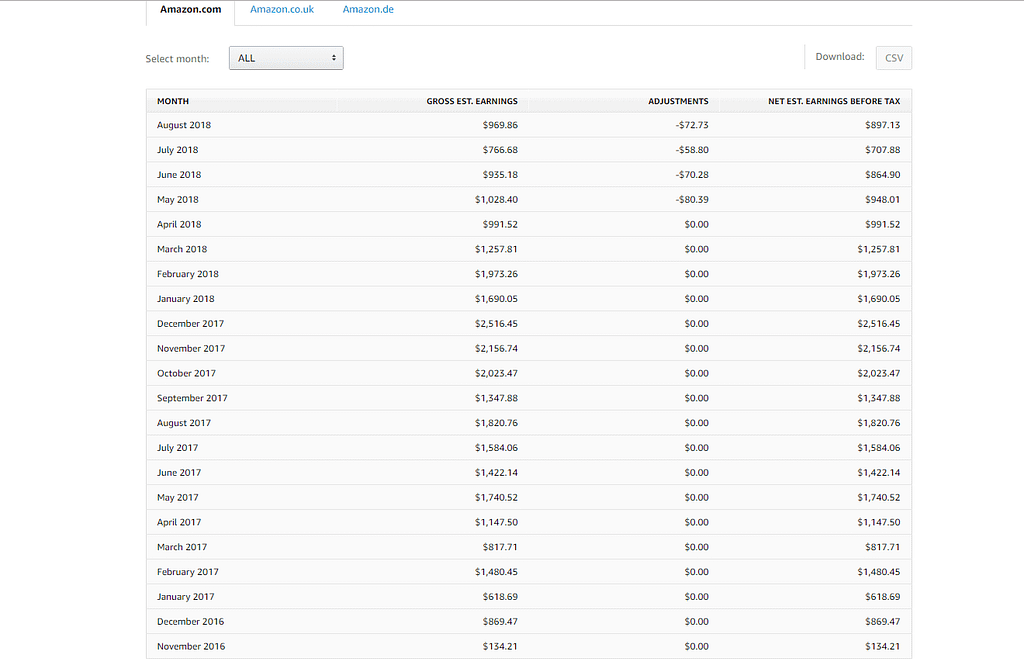Click the MONTH column header

click(173, 101)
